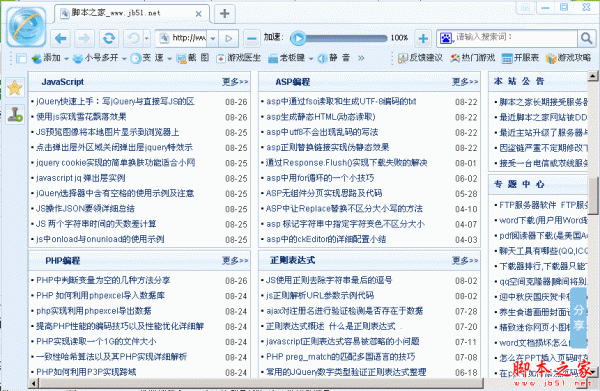Click 更多>> in the 正则表达式 section
Screen dimensions: 600x391
[x=465, y=261]
